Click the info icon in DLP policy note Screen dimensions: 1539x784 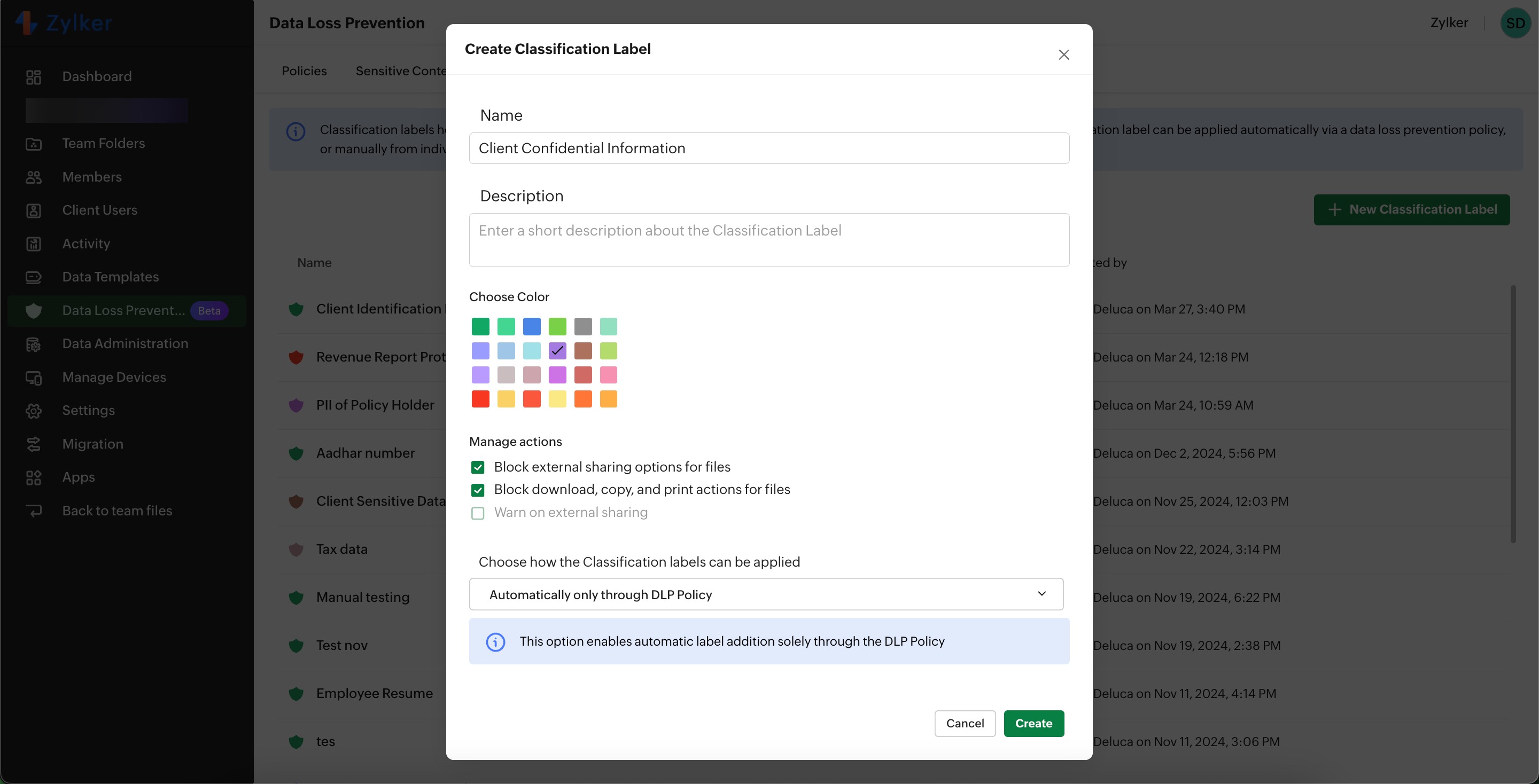click(x=495, y=642)
